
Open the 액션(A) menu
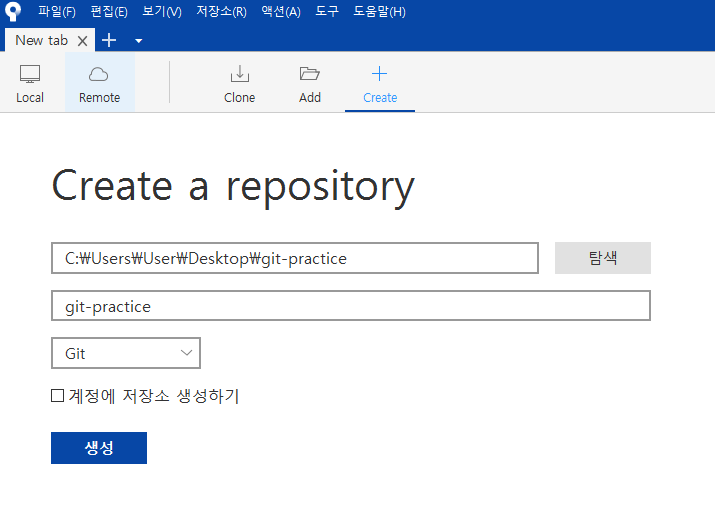pos(281,11)
